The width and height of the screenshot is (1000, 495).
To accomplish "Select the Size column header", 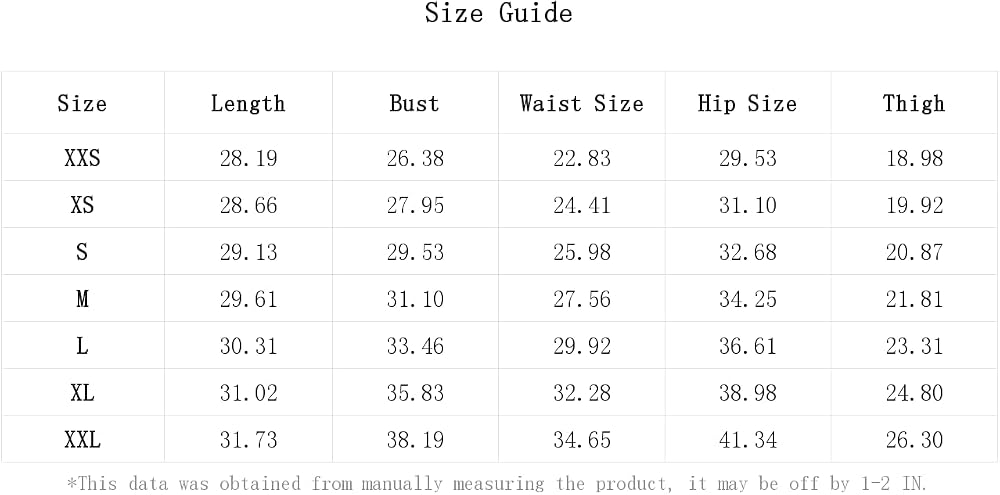I will (x=82, y=103).
